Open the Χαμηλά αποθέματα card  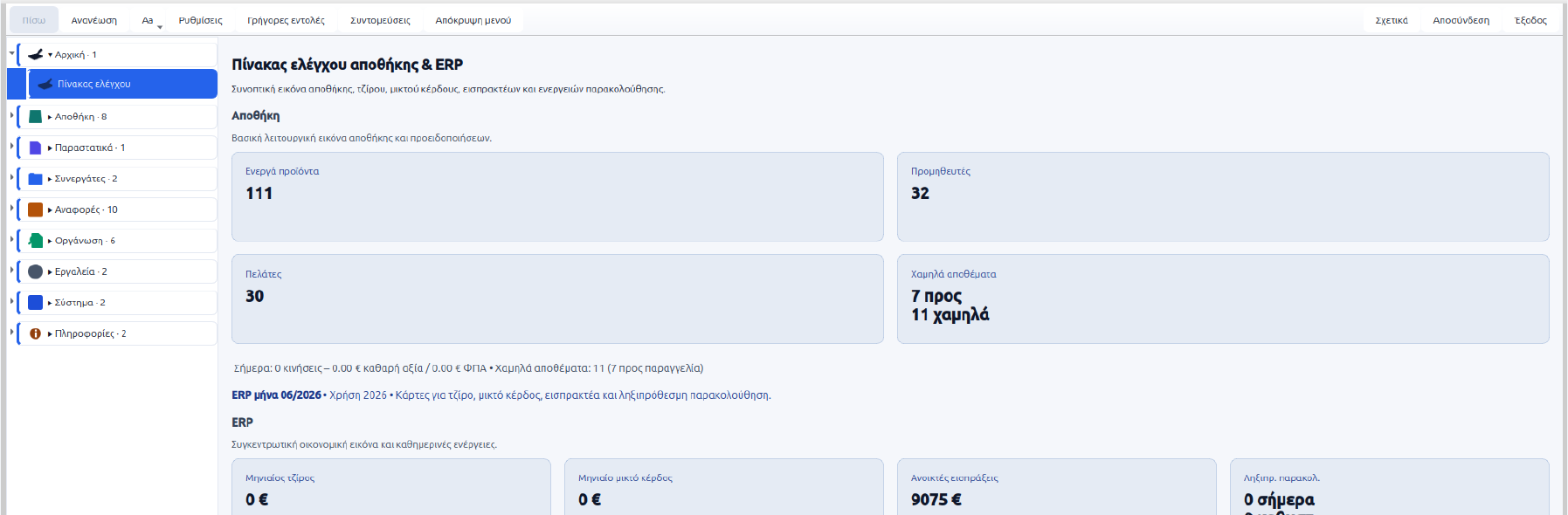1223,299
